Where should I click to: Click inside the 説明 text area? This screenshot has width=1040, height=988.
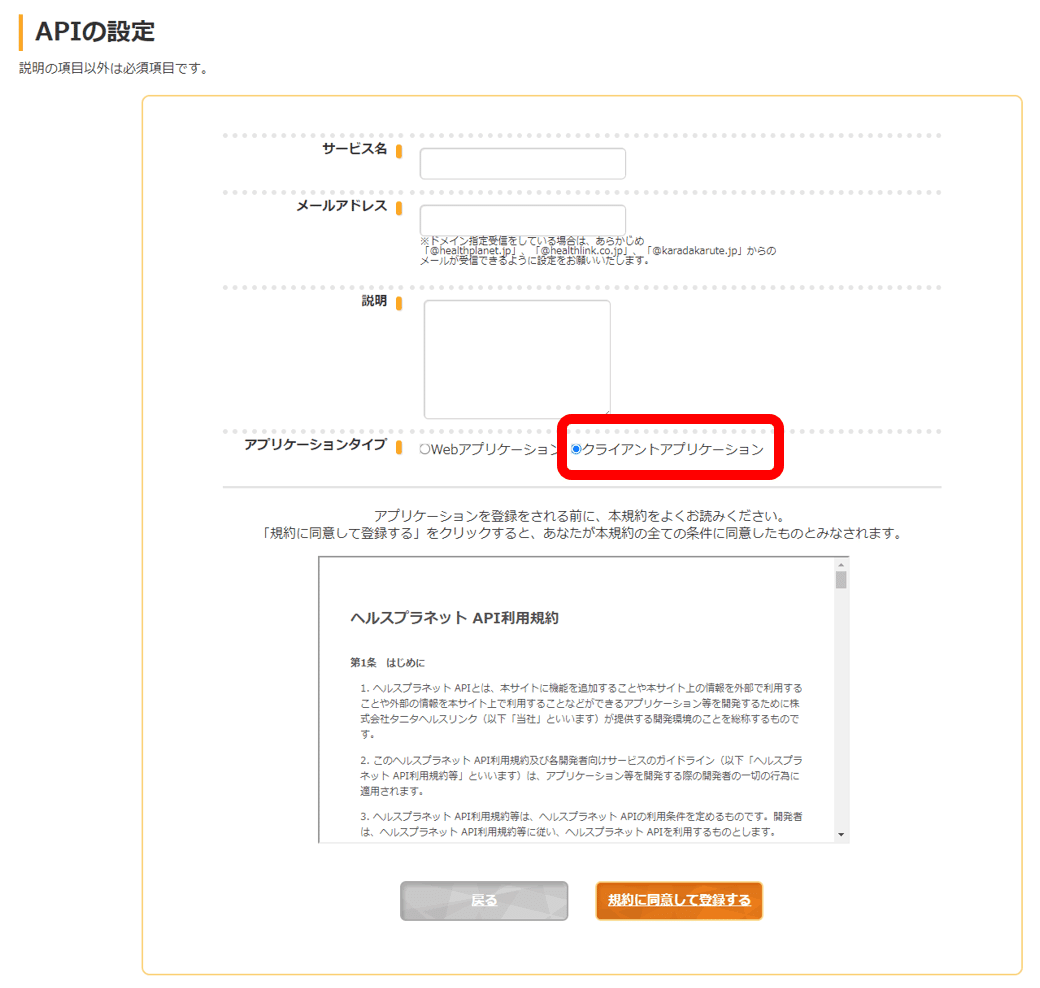(517, 359)
